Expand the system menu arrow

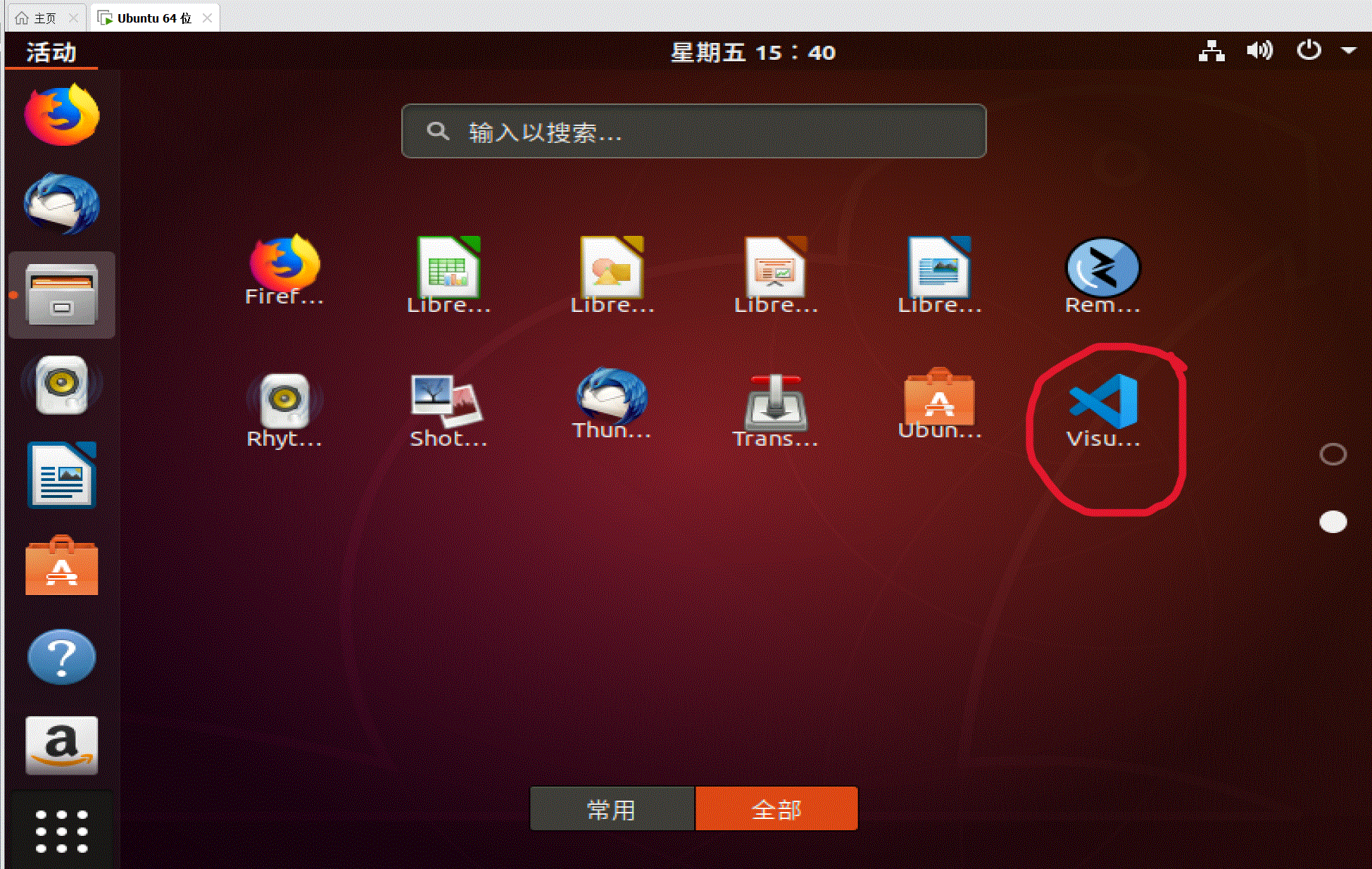(1348, 51)
